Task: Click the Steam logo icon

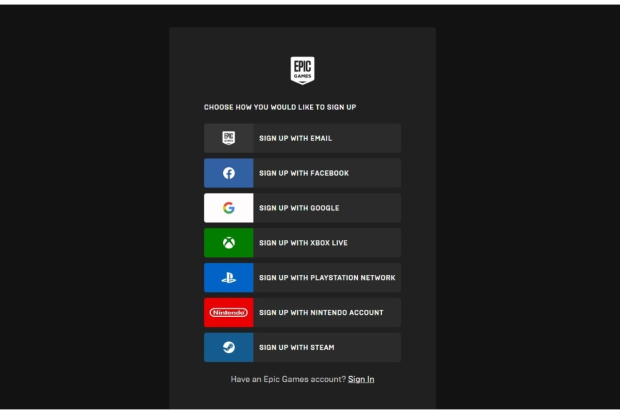Action: click(x=228, y=348)
